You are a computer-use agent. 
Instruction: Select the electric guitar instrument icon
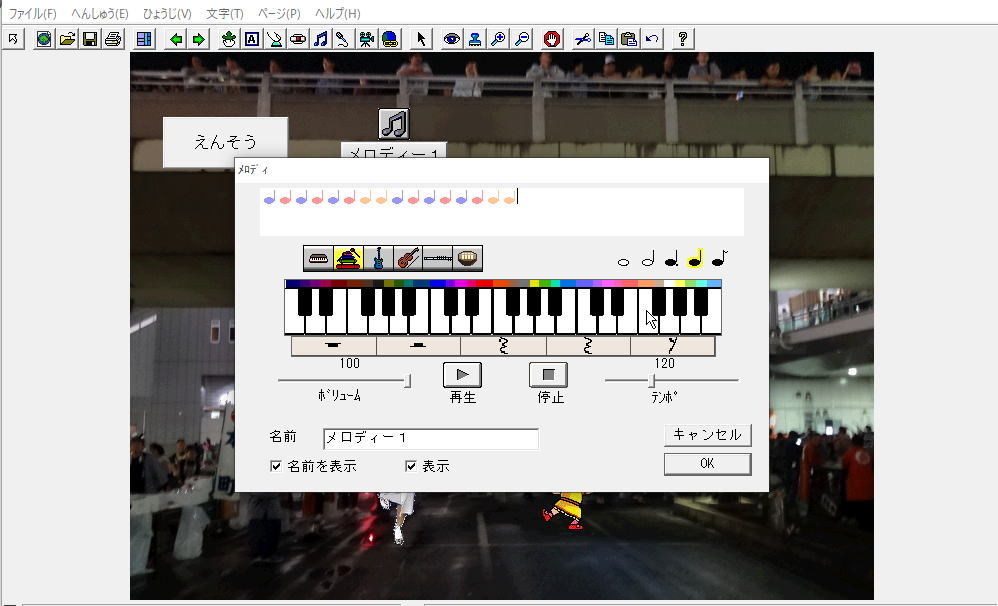(378, 259)
